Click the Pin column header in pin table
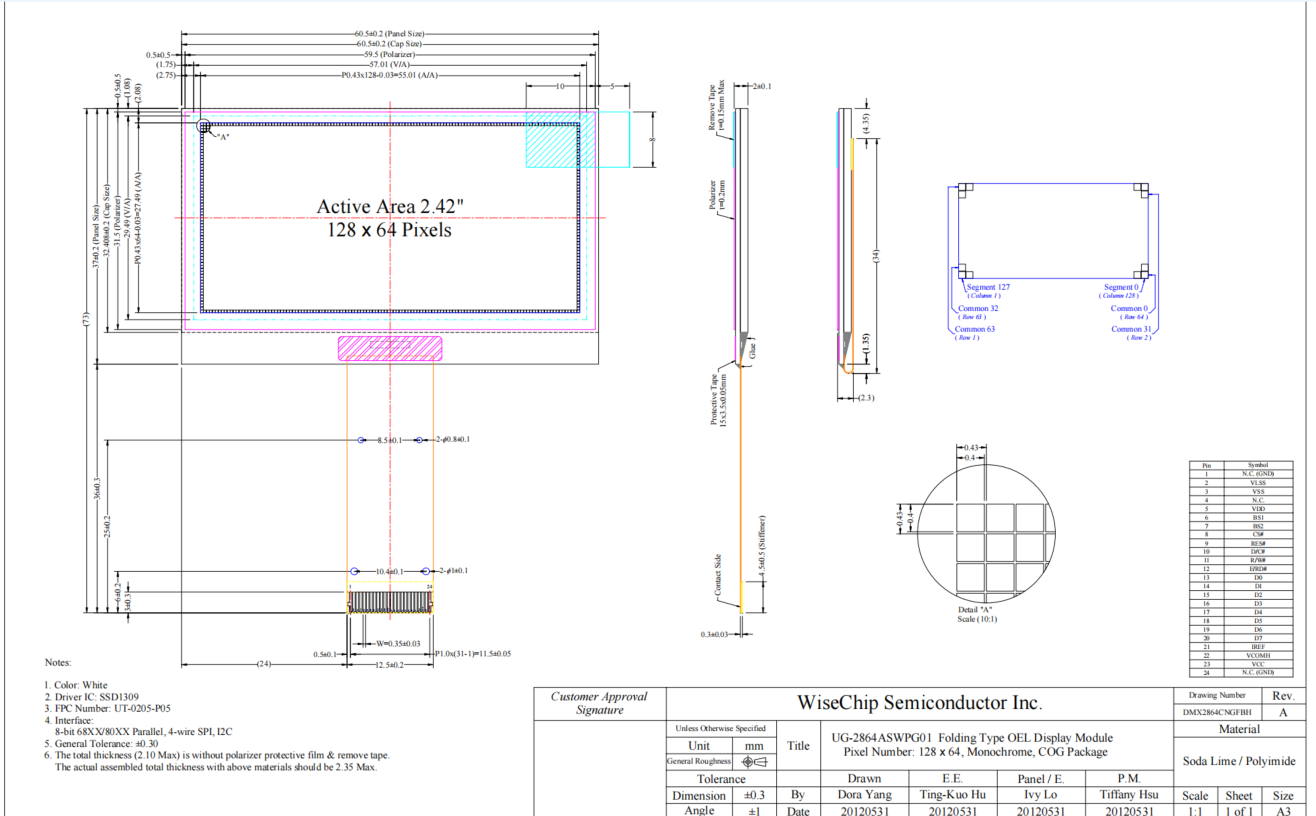Screen dimensions: 1316x816 pos(1206,466)
